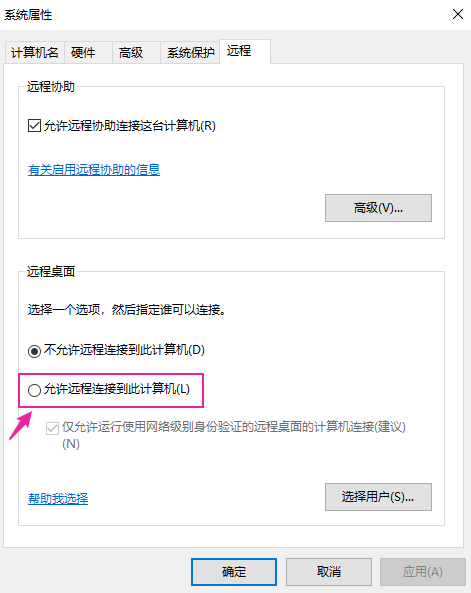The height and width of the screenshot is (593, 471).
Task: Select 不允许远程连接到此计算机 radio option
Action: 34,351
